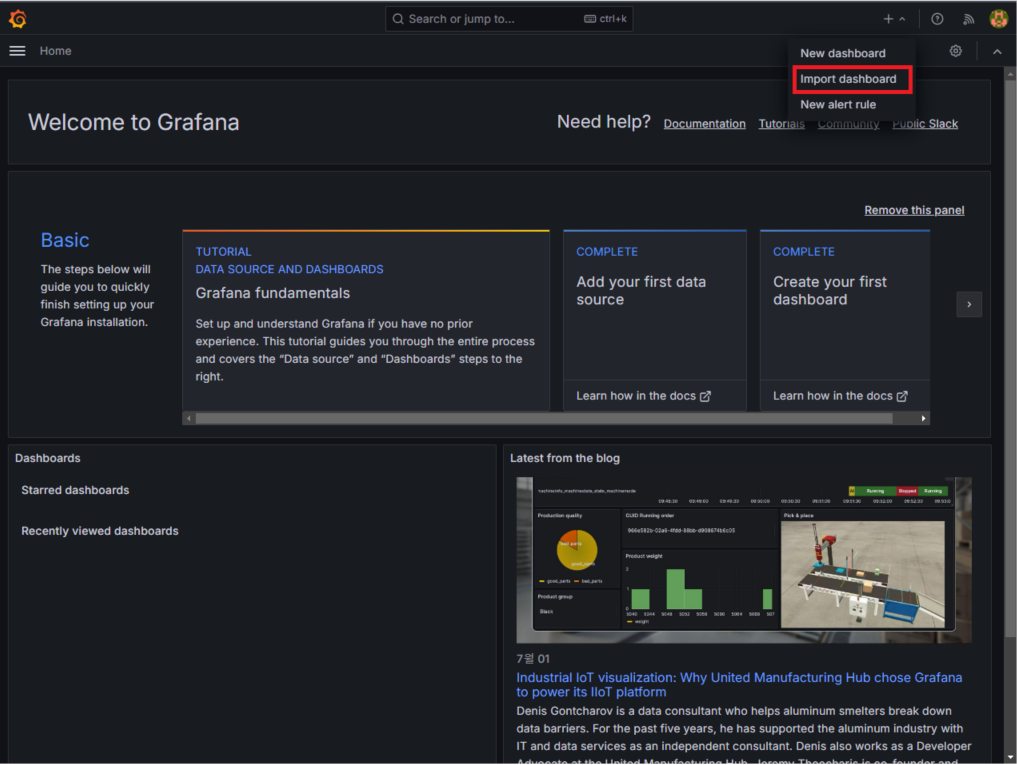Open the Help icon in the top bar
This screenshot has width=1017, height=765.
[x=936, y=18]
